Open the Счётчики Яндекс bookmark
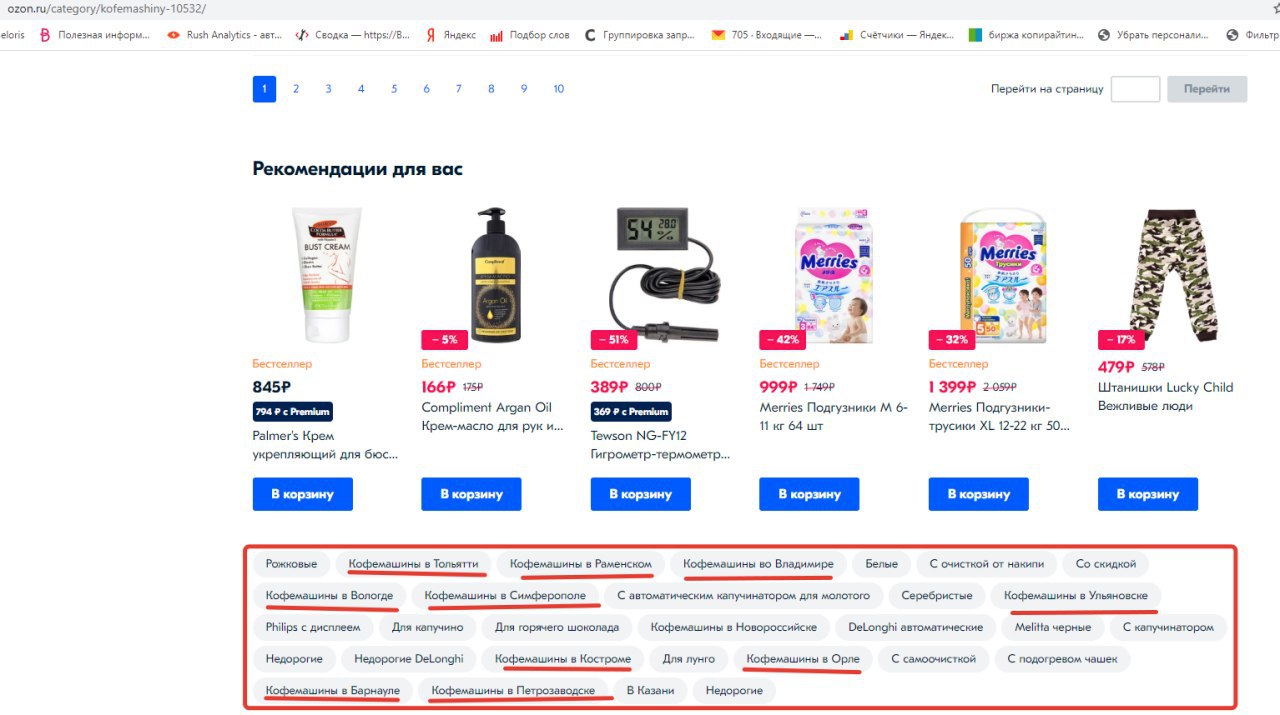 click(x=897, y=35)
